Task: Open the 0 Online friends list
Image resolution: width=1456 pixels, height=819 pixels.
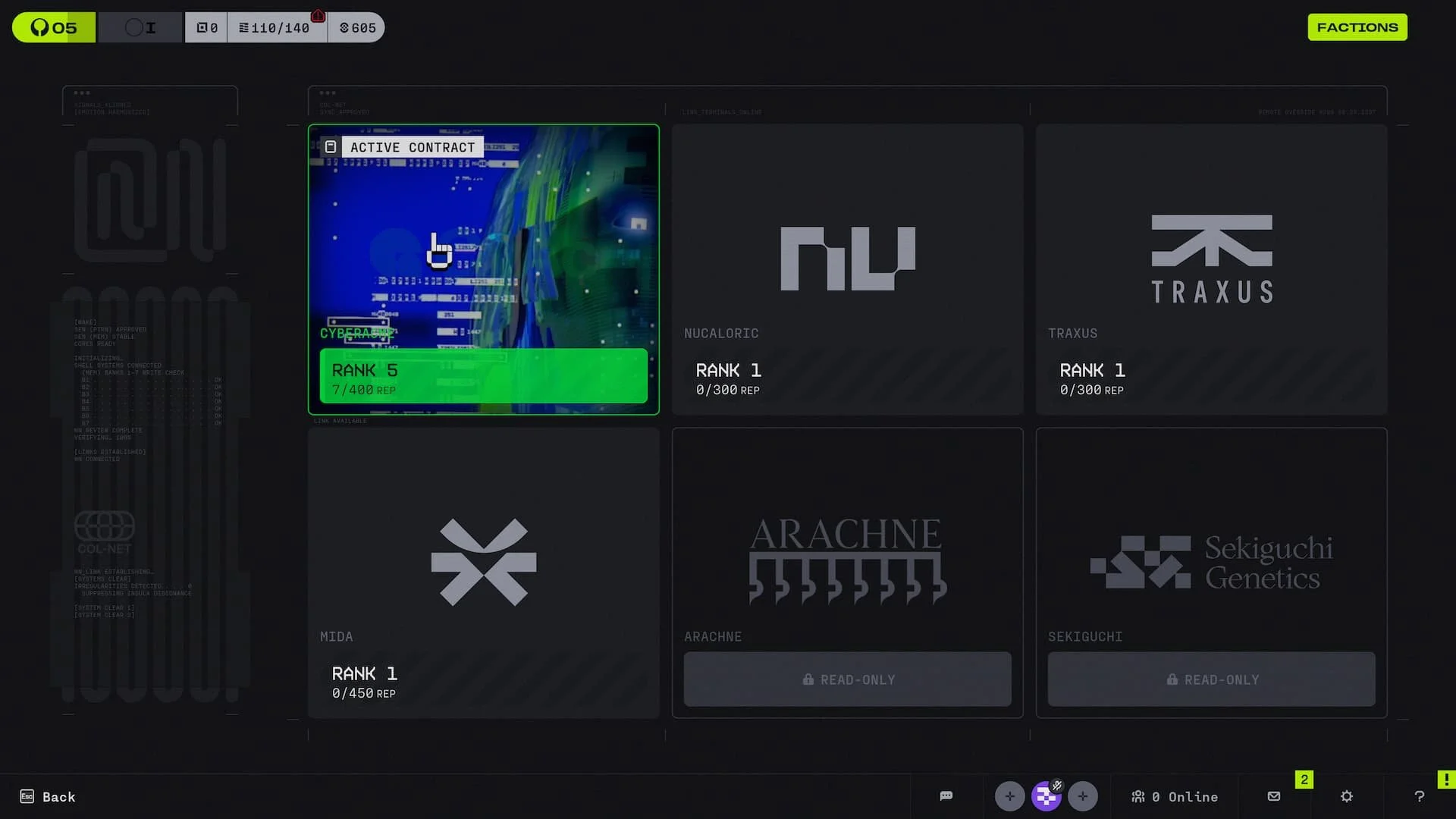Action: click(x=1175, y=796)
